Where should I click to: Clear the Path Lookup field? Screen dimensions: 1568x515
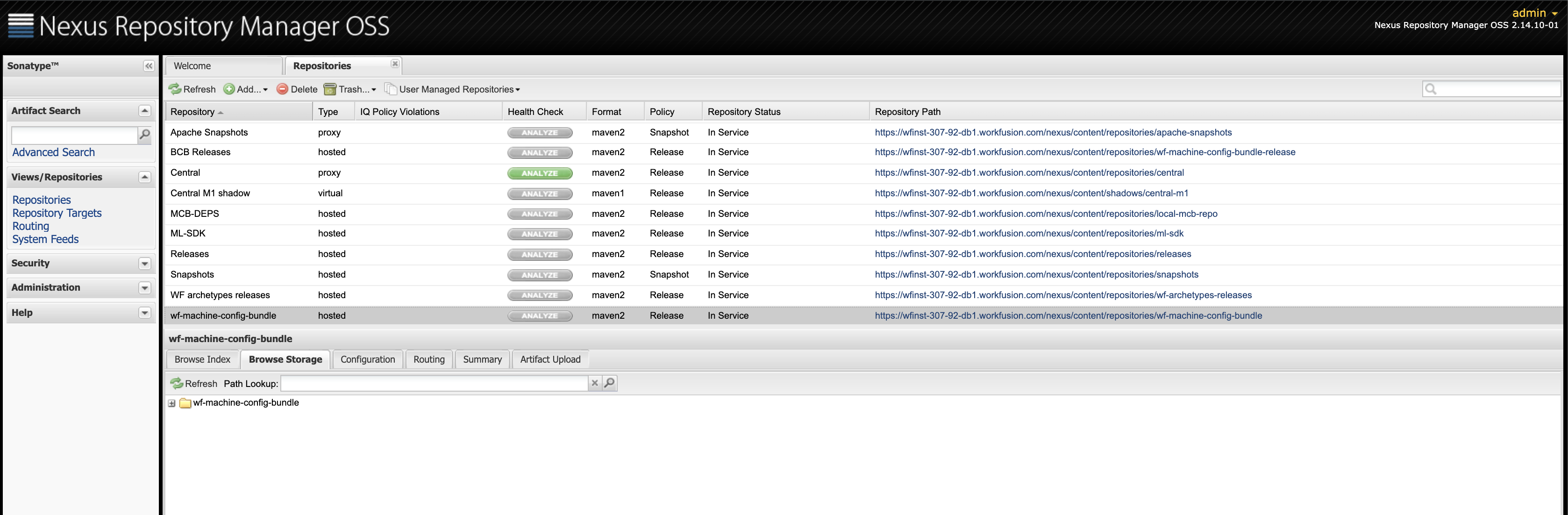click(x=595, y=383)
